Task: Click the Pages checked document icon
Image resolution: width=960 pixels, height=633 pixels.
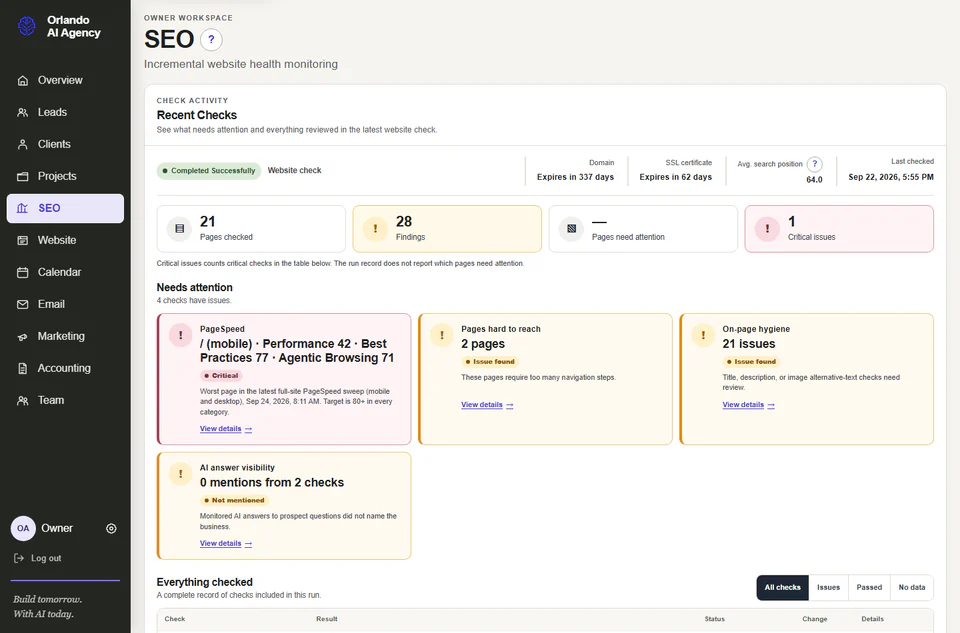Action: pos(179,229)
